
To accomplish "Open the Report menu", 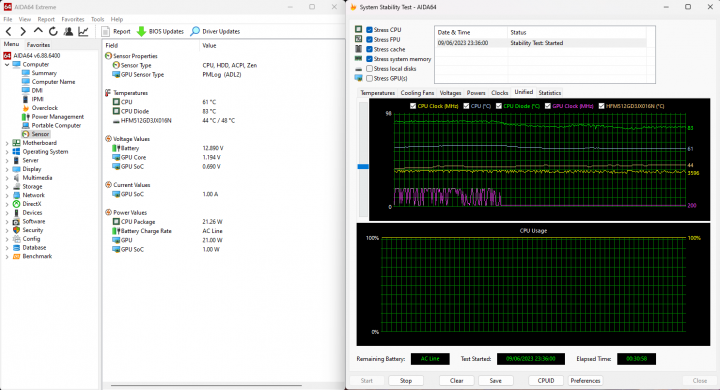I will 46,19.
